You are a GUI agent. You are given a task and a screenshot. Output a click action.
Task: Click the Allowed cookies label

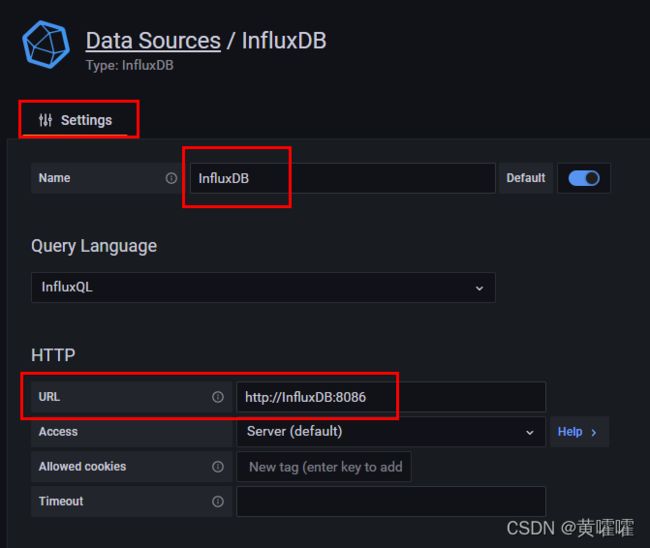pos(82,467)
